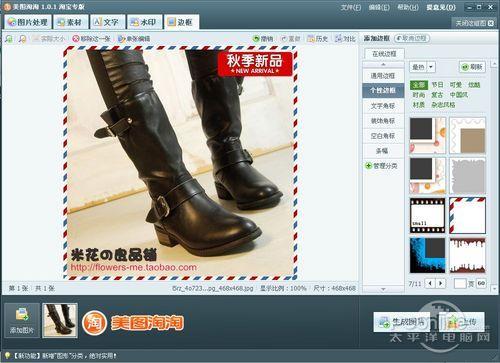Screen dimensions: 500x363
Task: Select the 在线边框 online borders tab
Action: tap(384, 54)
